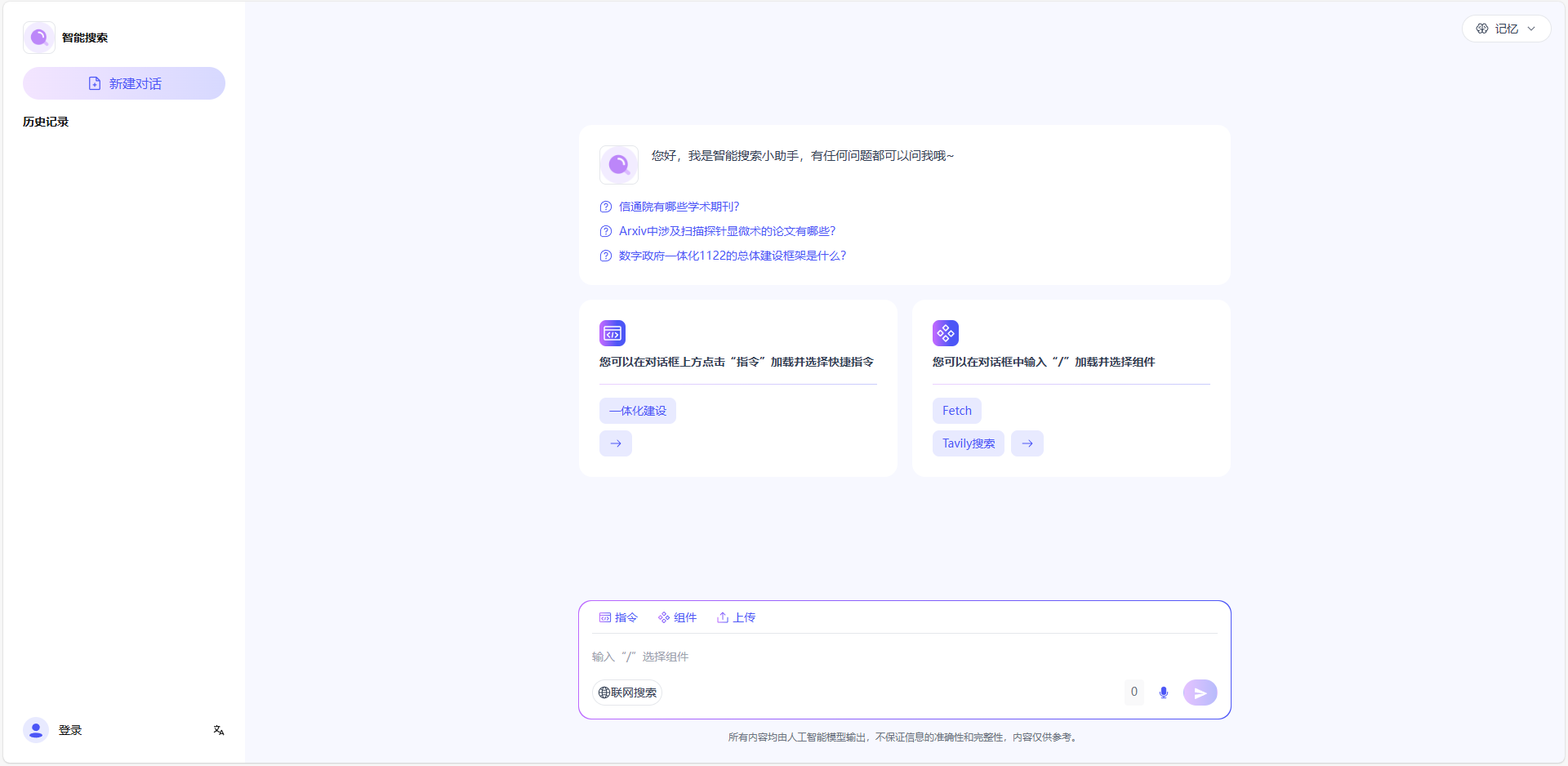Open the 组件 component menu above input
Image resolution: width=1568 pixels, height=766 pixels.
(677, 617)
